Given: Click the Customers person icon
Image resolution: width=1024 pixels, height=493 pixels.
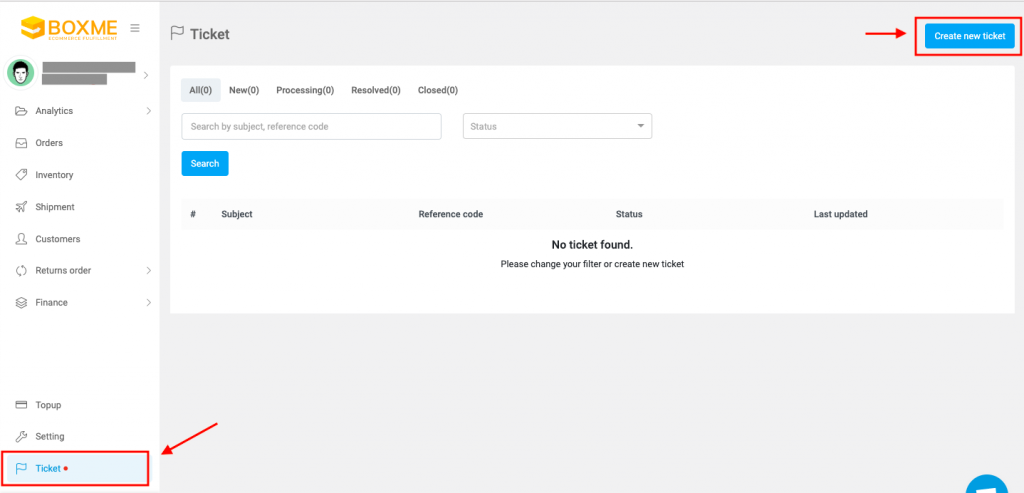Looking at the screenshot, I should (21, 239).
